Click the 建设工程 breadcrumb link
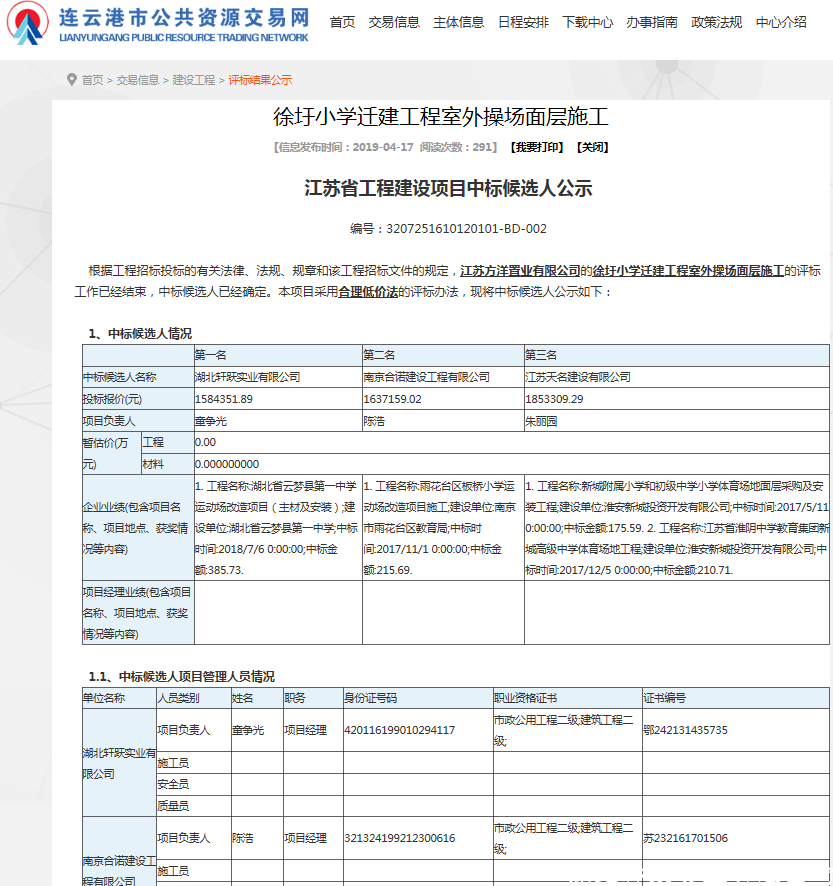Image resolution: width=833 pixels, height=886 pixels. [194, 80]
